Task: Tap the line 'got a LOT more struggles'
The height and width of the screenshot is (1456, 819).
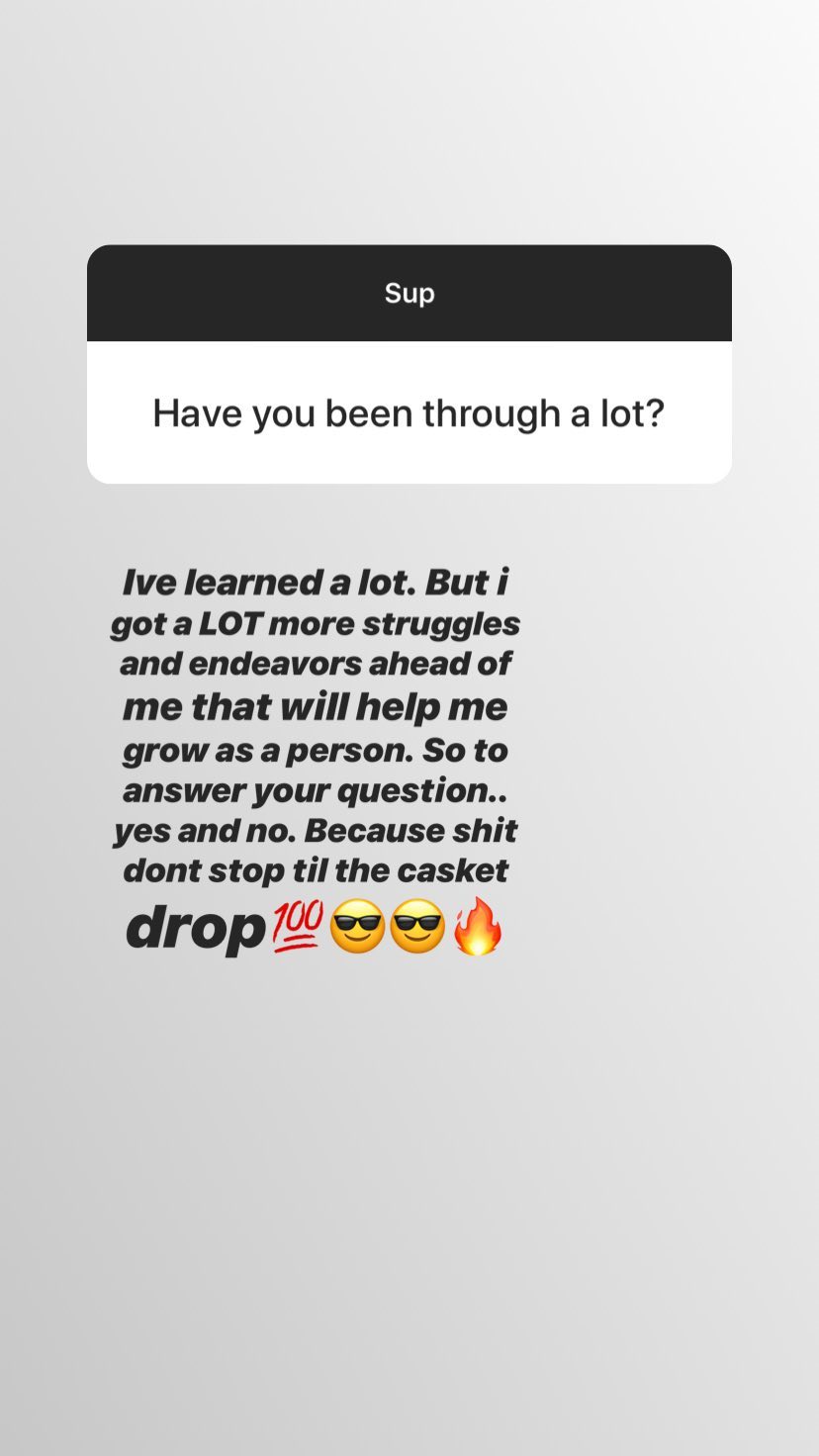Action: 315,624
